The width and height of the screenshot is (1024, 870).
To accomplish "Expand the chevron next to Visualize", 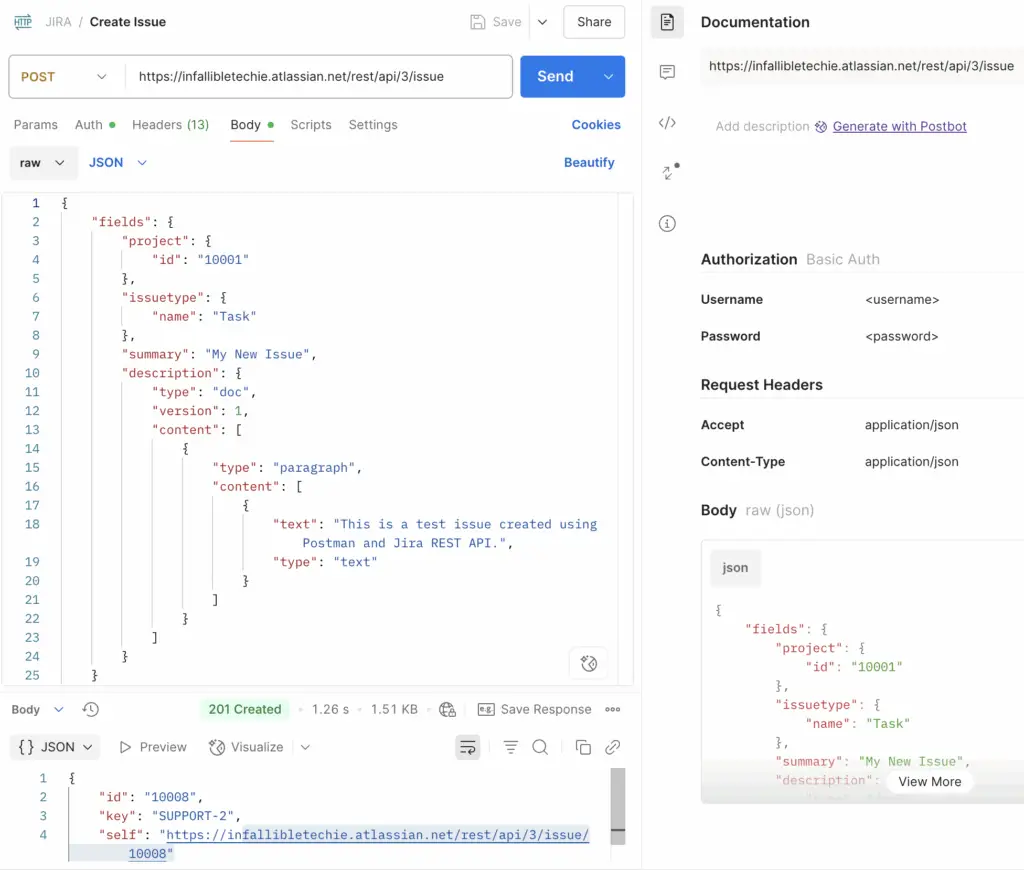I will (305, 747).
